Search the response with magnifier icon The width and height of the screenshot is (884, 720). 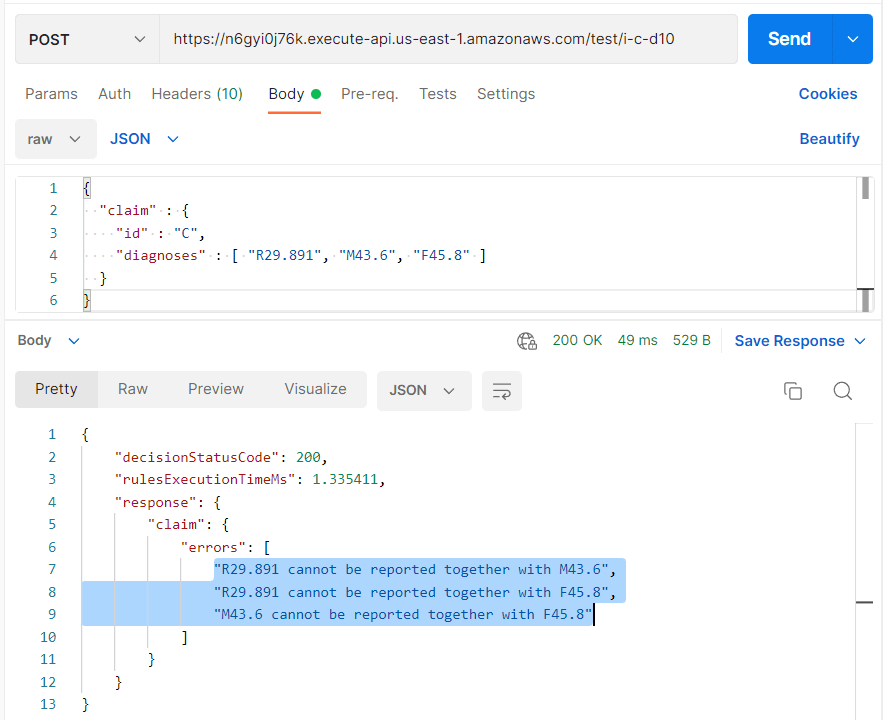(842, 391)
